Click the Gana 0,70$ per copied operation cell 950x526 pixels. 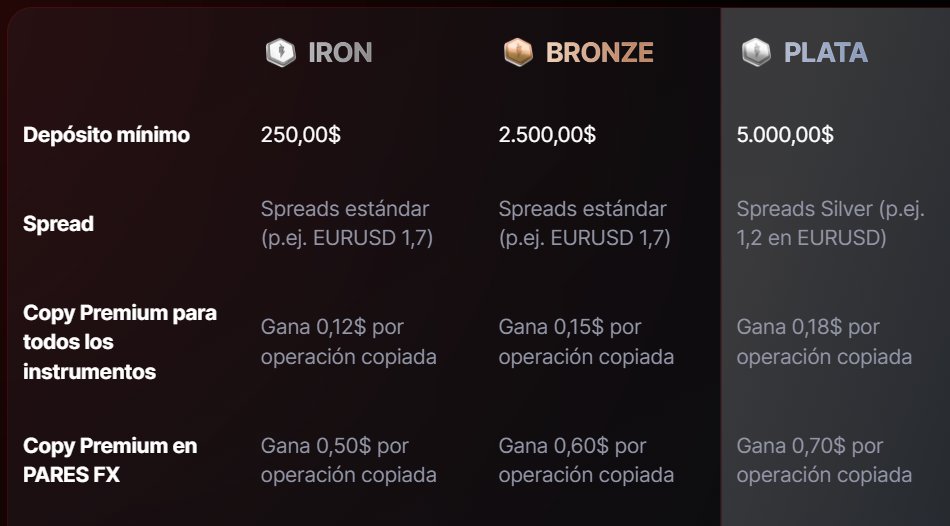[824, 460]
